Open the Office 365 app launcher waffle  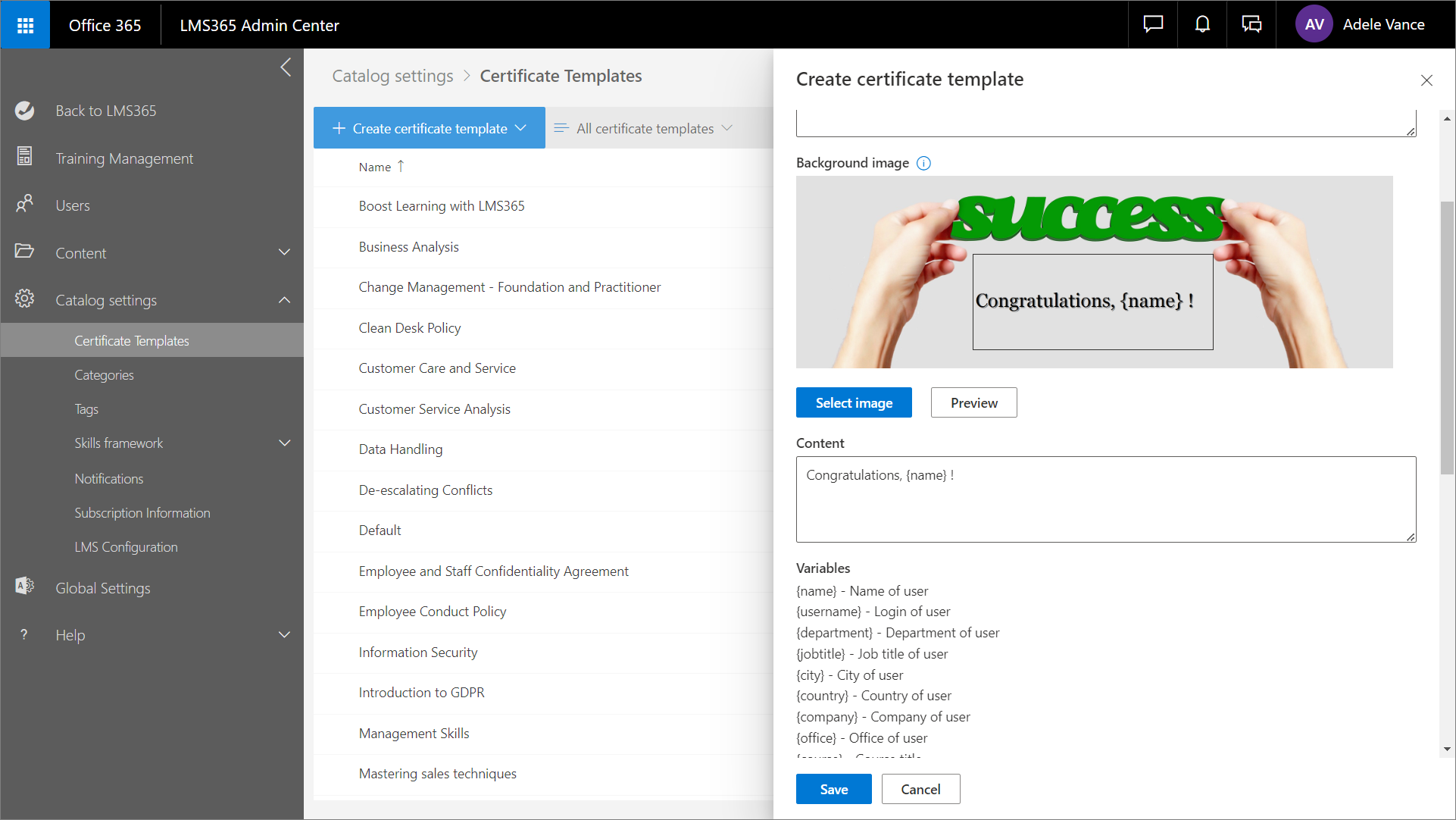coord(25,25)
